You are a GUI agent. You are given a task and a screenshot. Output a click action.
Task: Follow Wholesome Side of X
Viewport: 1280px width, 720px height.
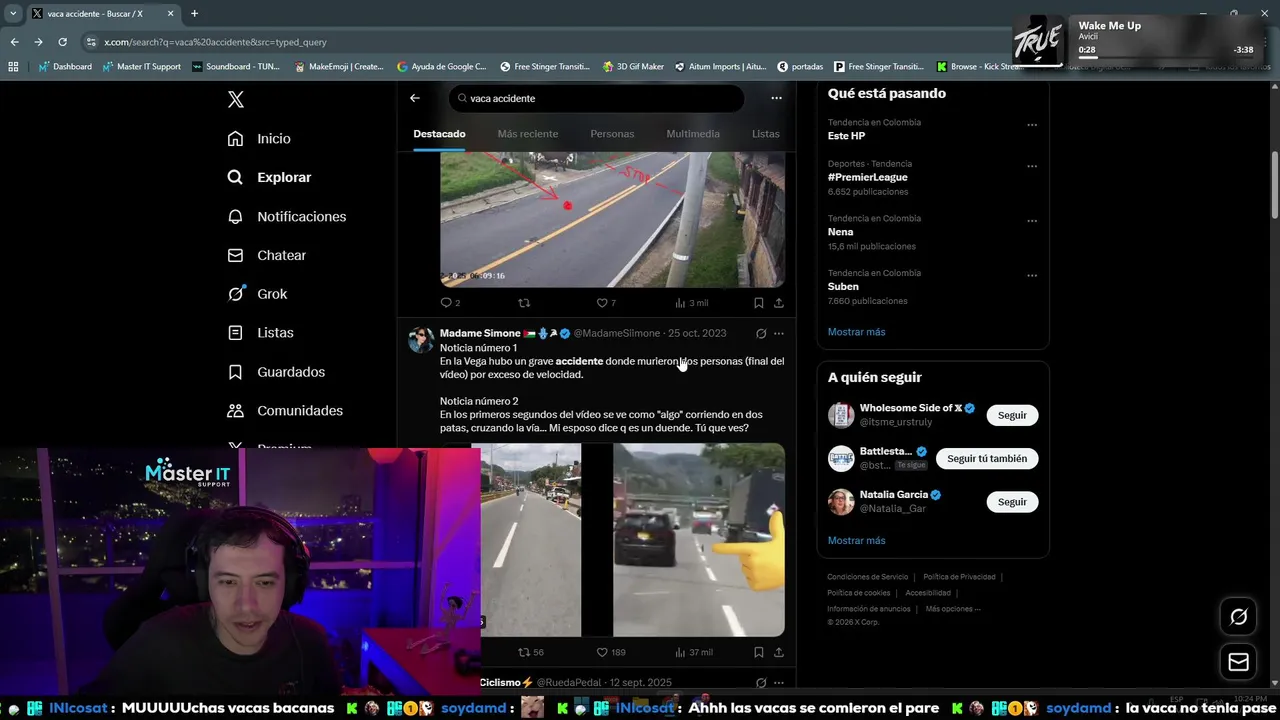pos(1012,415)
